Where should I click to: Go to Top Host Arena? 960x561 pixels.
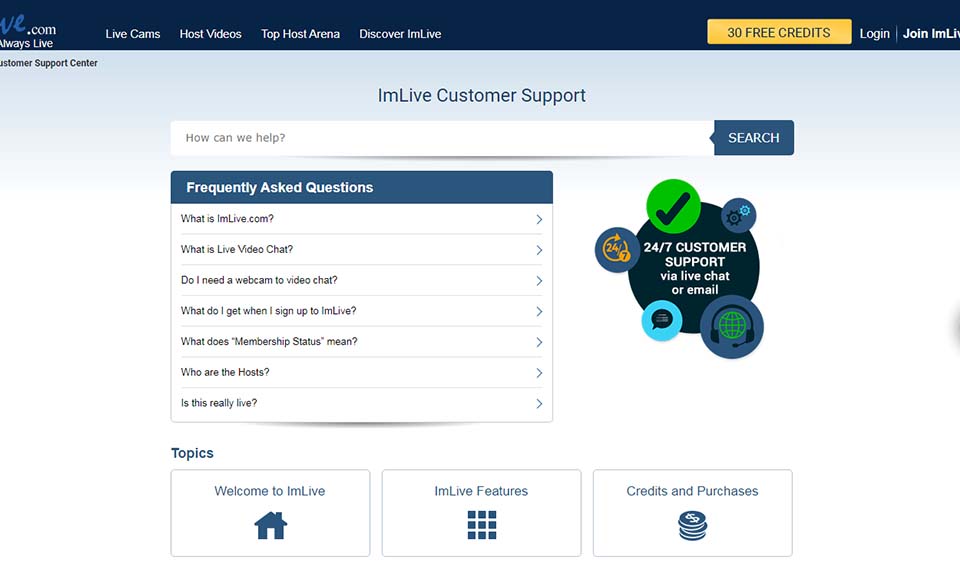300,34
